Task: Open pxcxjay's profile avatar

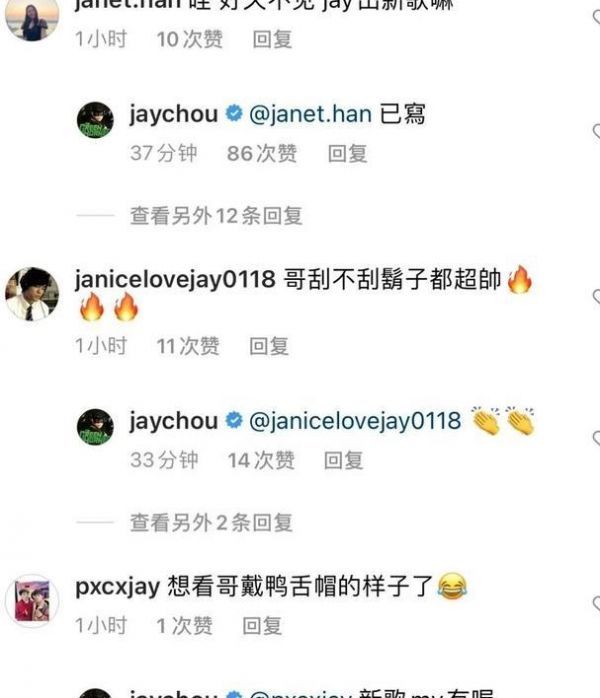Action: [x=32, y=601]
